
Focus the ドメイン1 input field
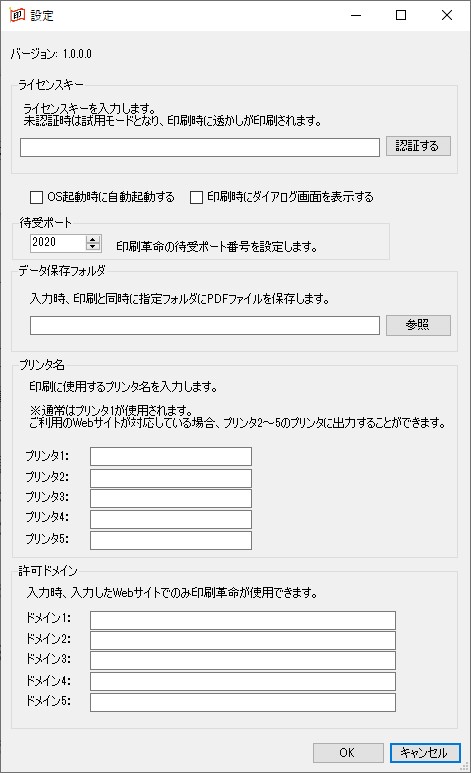click(243, 620)
